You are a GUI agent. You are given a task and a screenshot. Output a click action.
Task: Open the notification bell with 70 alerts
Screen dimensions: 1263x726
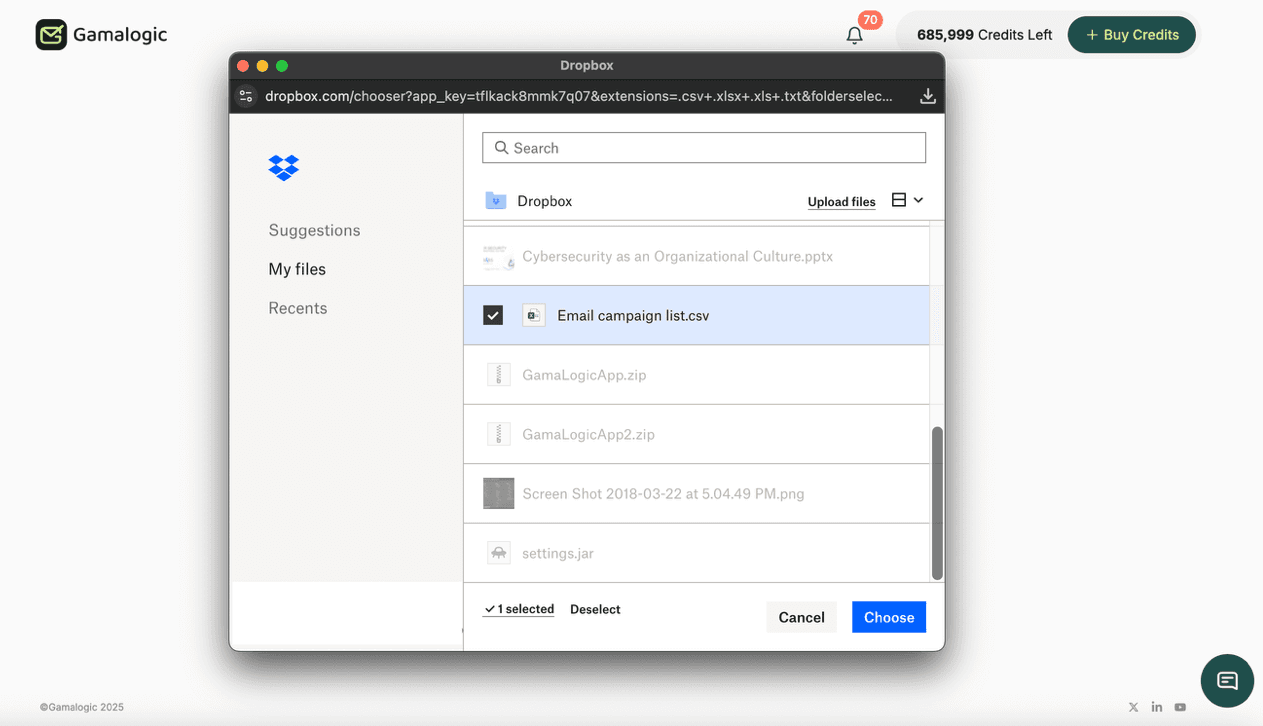click(x=854, y=34)
